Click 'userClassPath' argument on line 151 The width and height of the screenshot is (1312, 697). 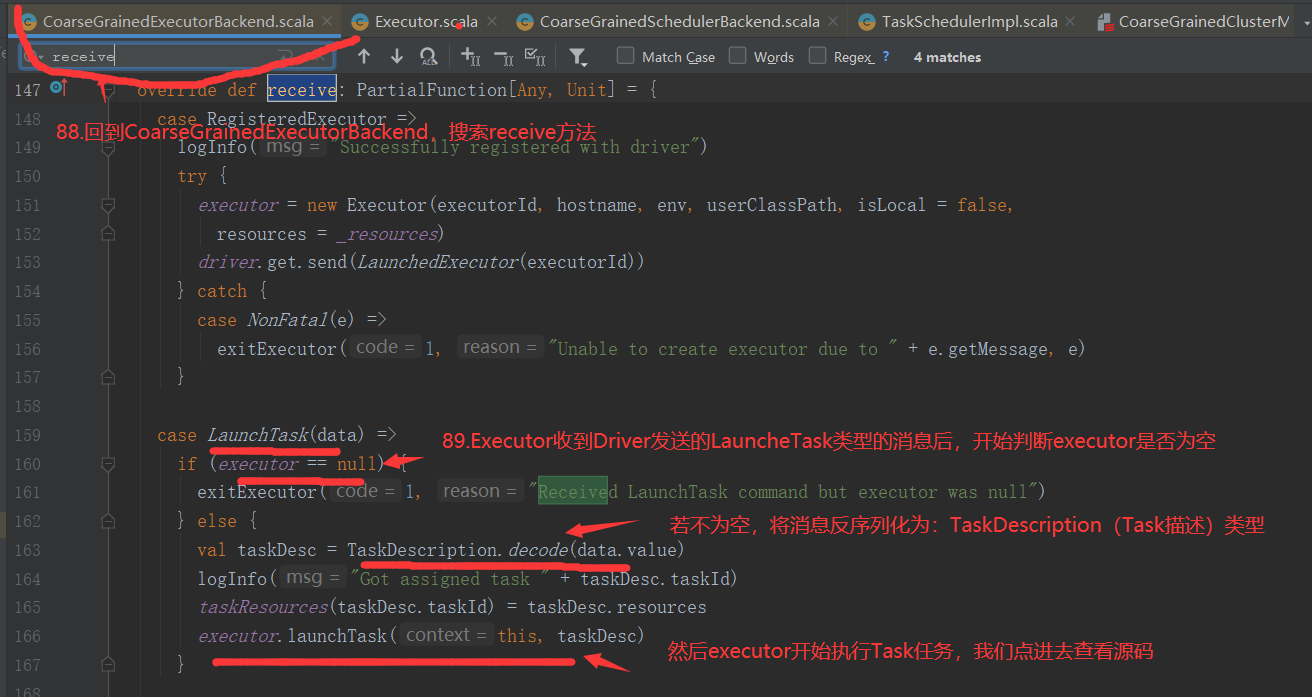772,205
